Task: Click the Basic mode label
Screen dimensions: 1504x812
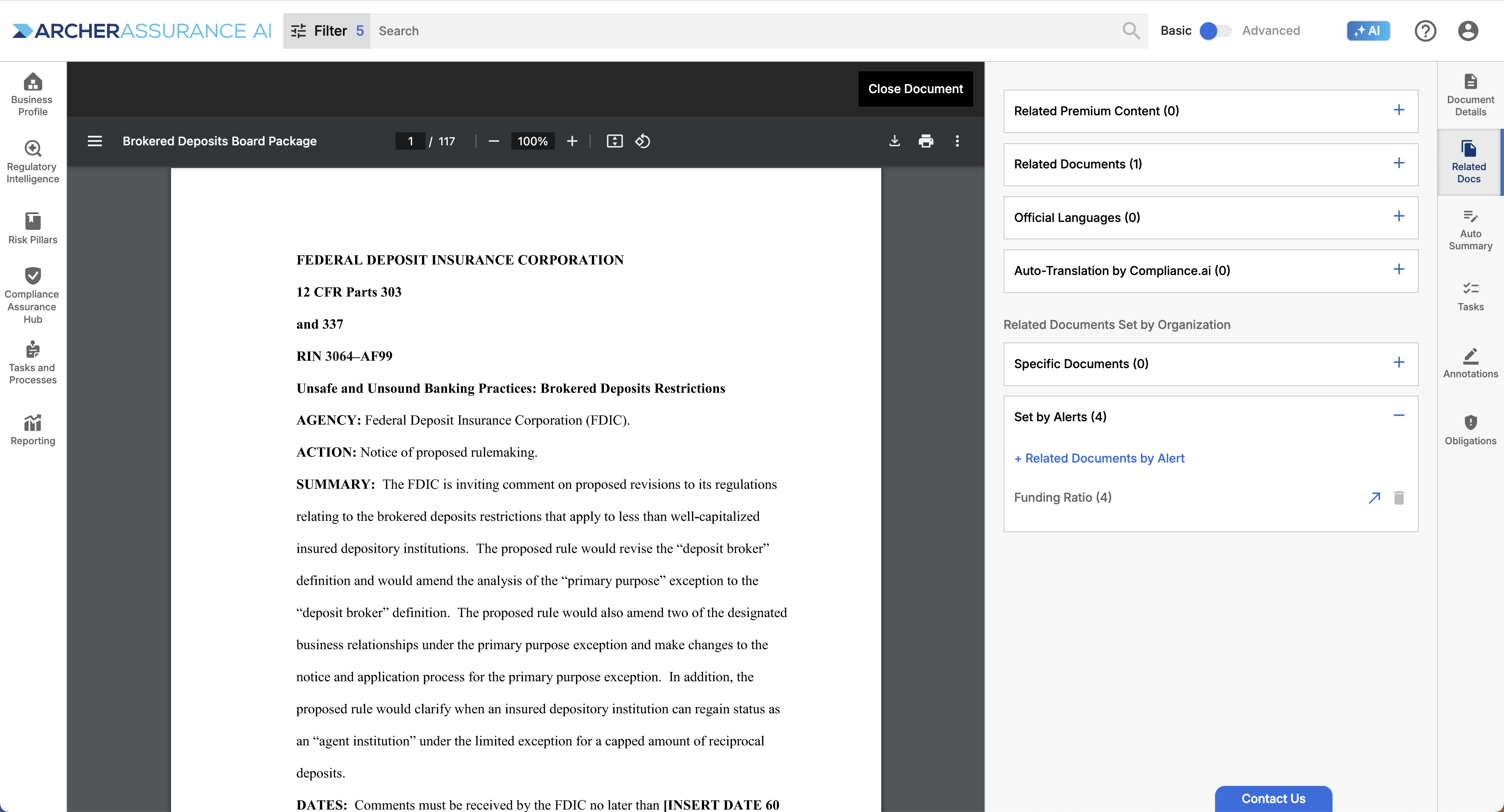Action: coord(1175,30)
